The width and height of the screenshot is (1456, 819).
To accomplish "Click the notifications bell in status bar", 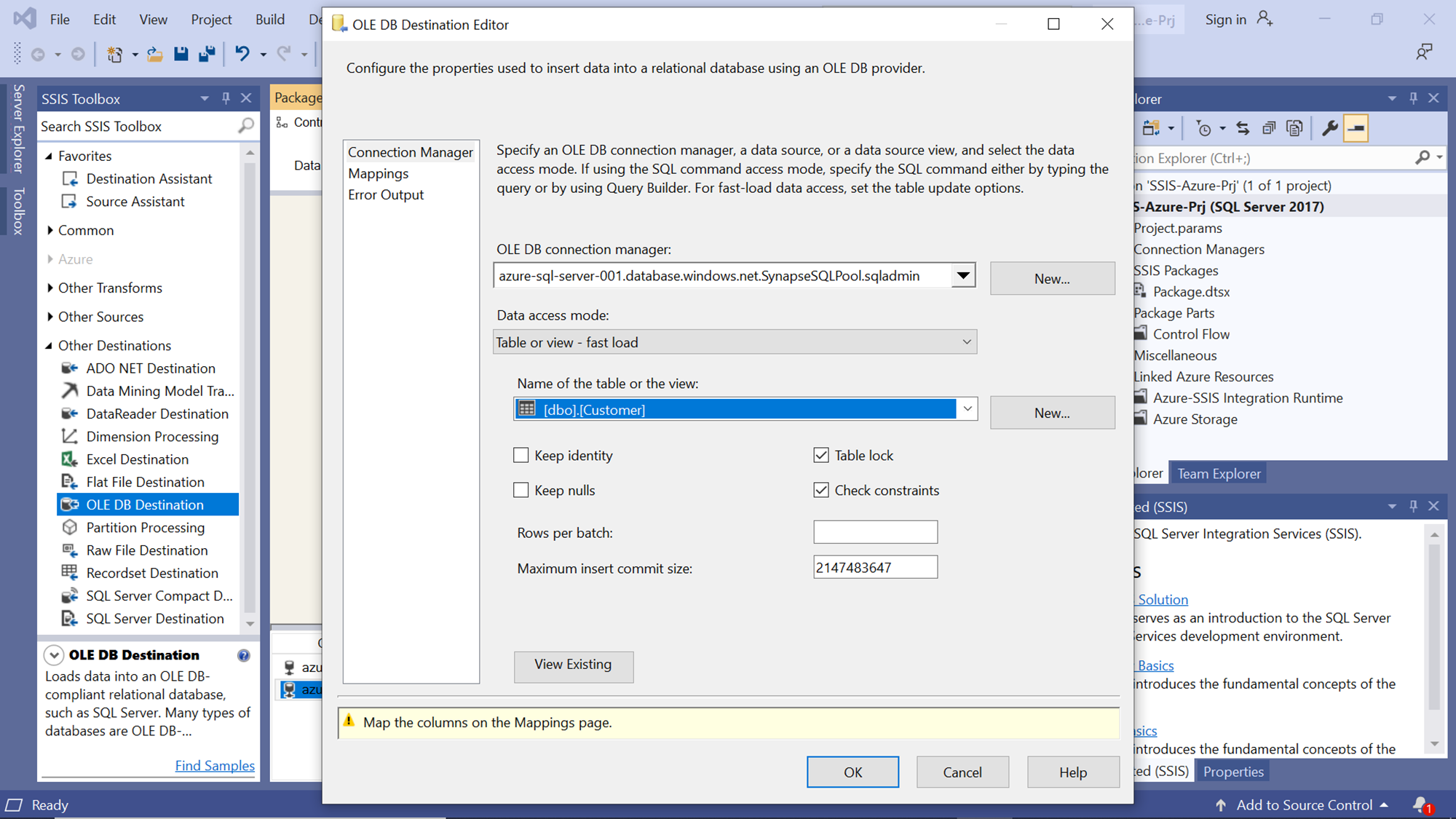I will tap(1420, 804).
